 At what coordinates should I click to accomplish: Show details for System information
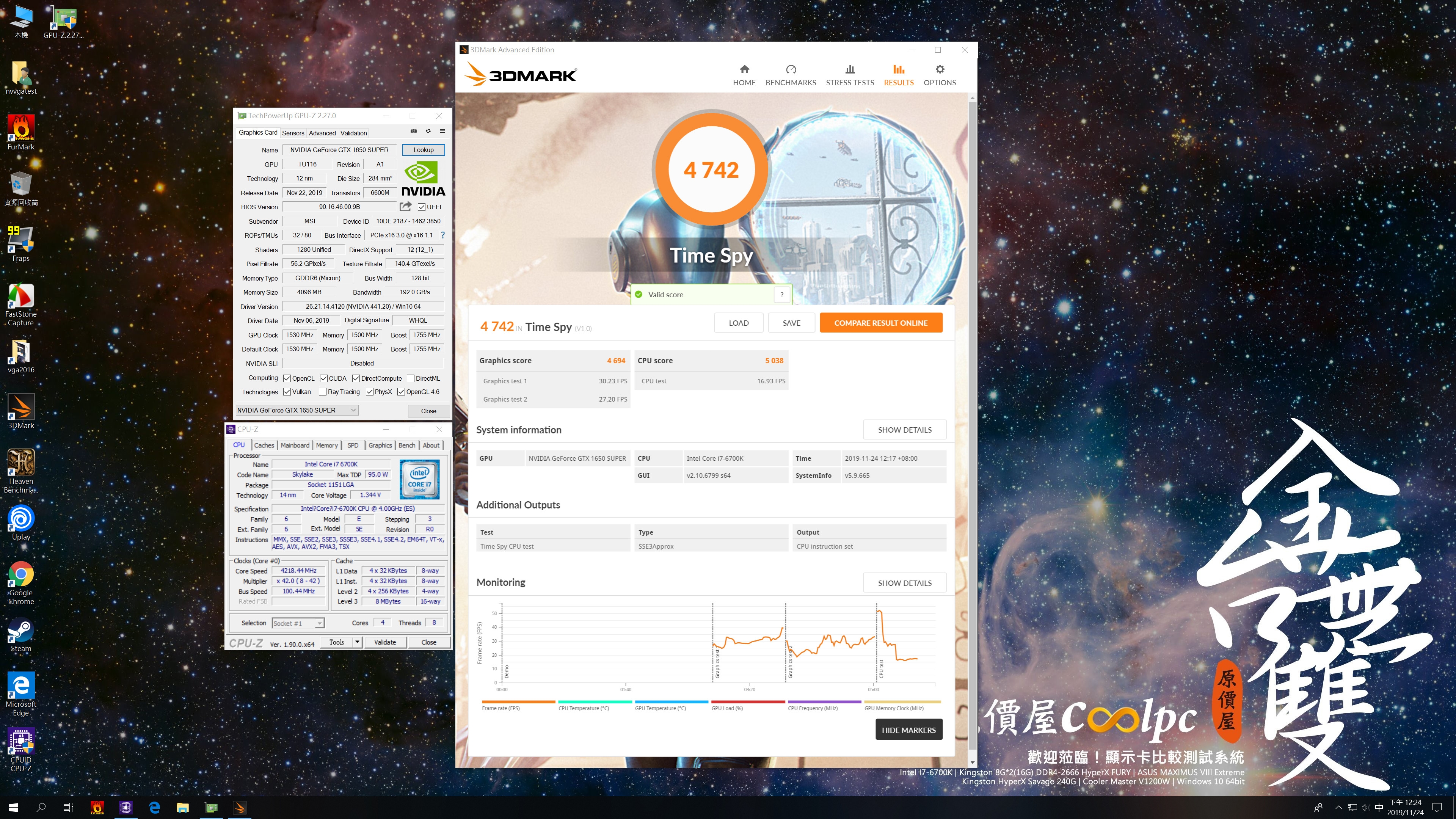[x=904, y=430]
